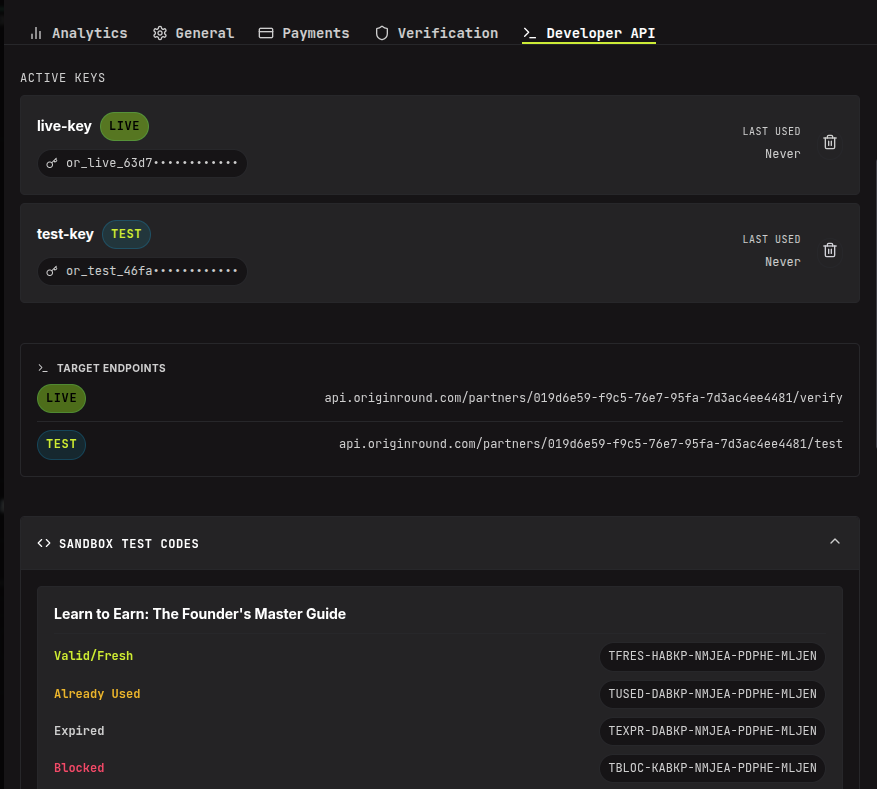Click the masked or_test_46fa key pill
The image size is (877, 789).
point(142,271)
